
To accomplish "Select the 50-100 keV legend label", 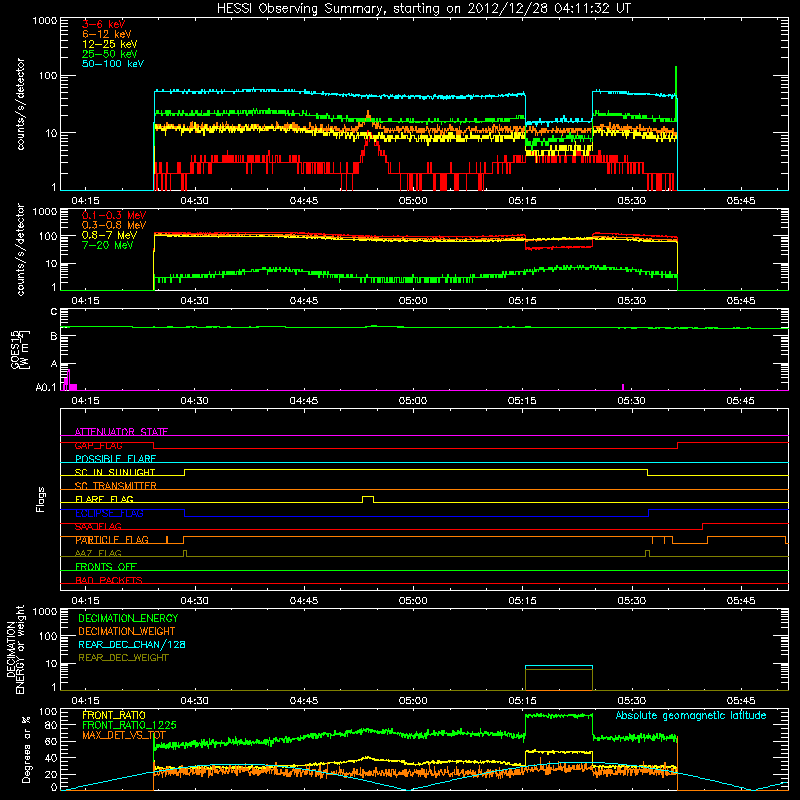I will tap(113, 64).
